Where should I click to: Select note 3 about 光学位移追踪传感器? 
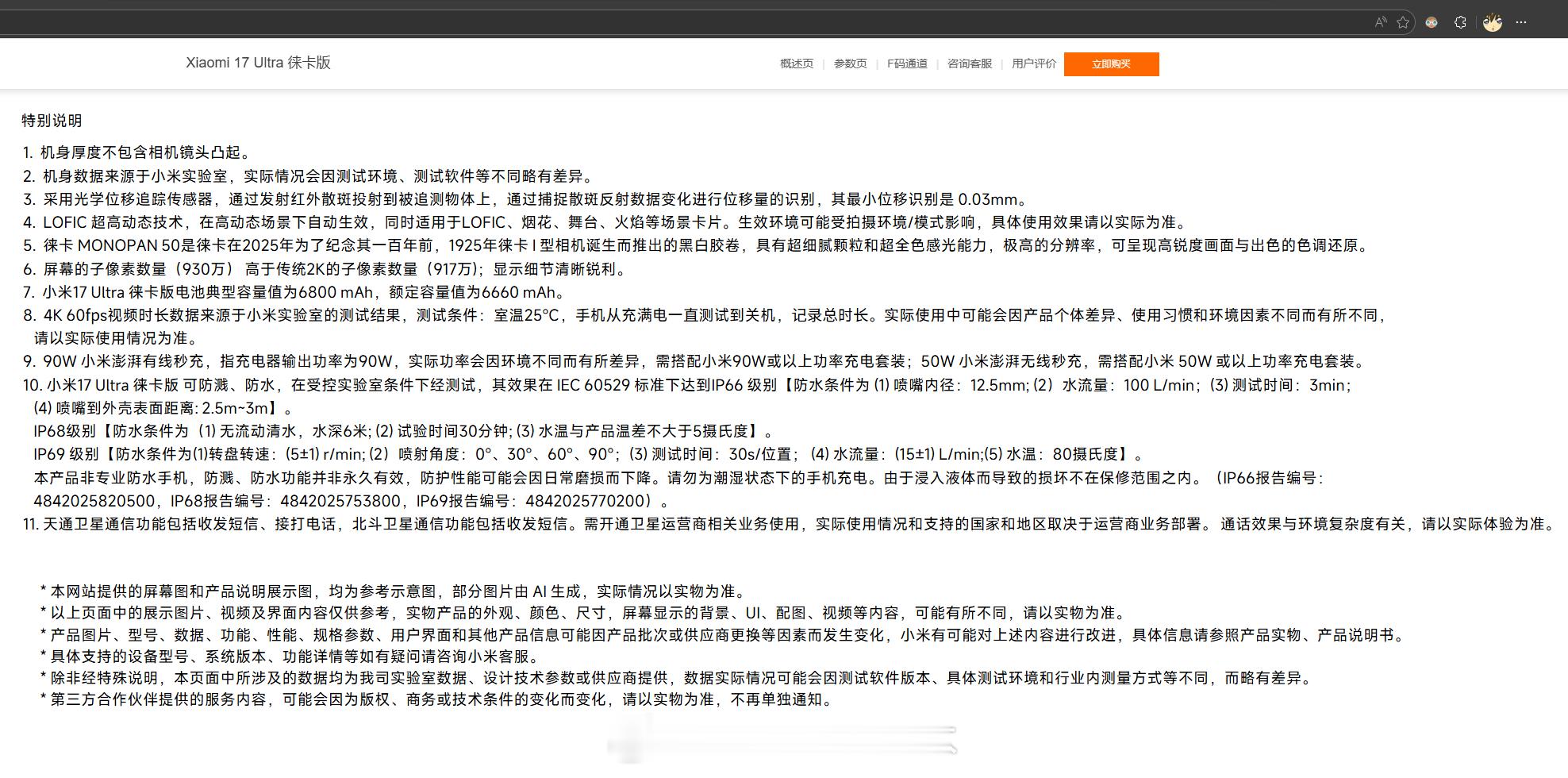(526, 199)
